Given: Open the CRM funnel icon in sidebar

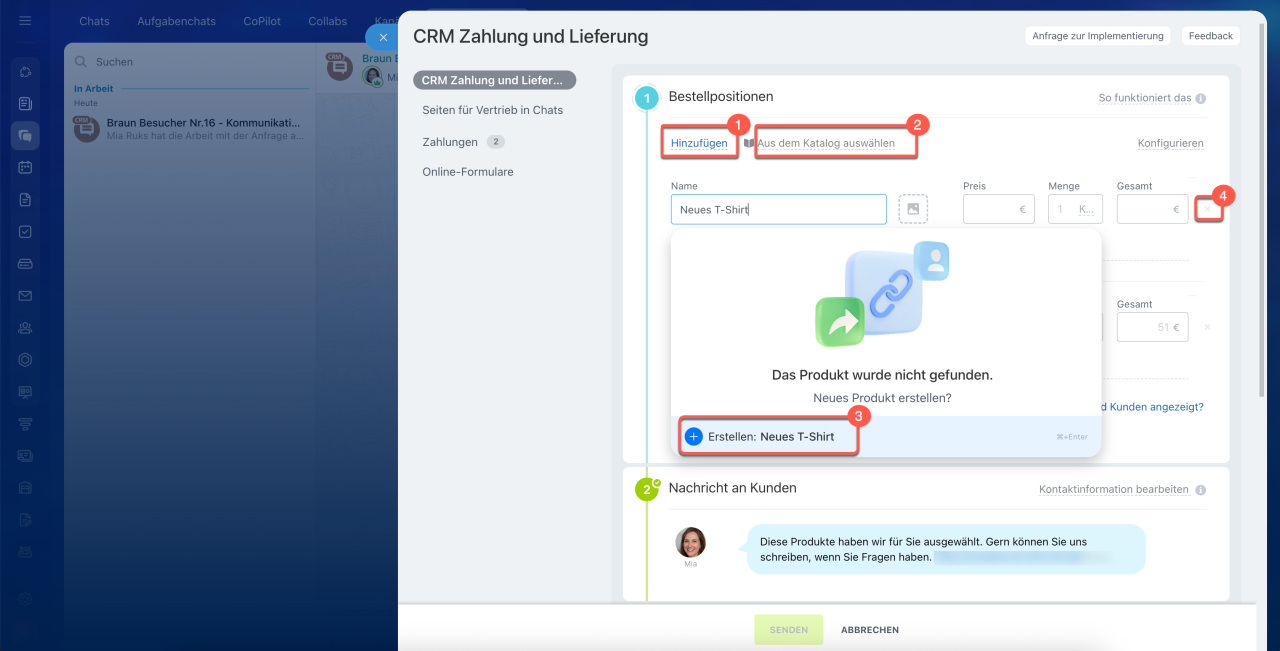Looking at the screenshot, I should 25,423.
